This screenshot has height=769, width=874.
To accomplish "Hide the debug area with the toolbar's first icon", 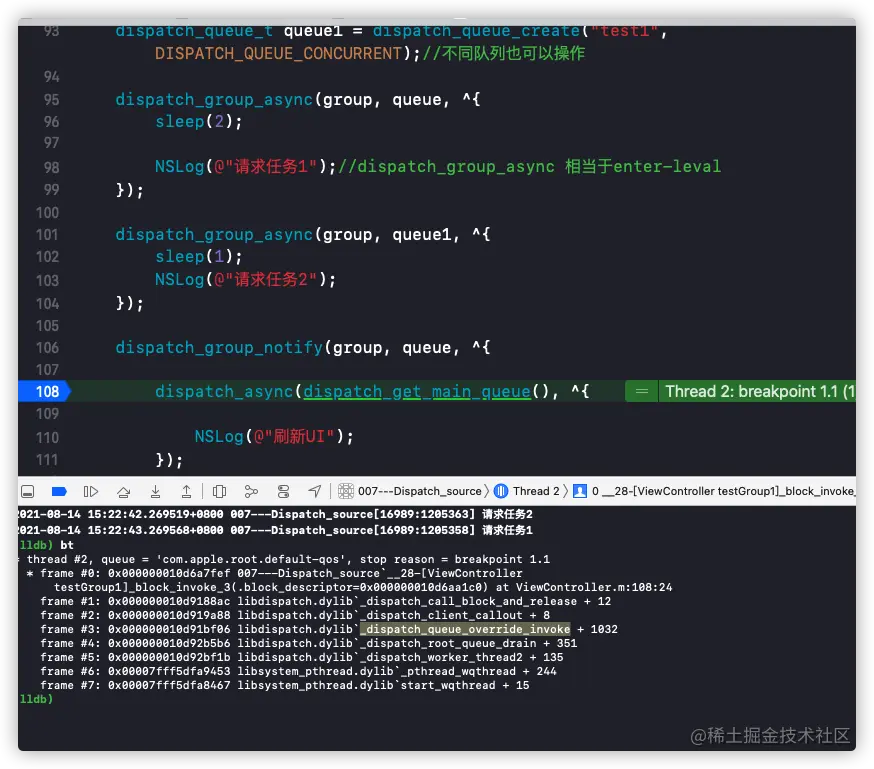I will click(27, 491).
